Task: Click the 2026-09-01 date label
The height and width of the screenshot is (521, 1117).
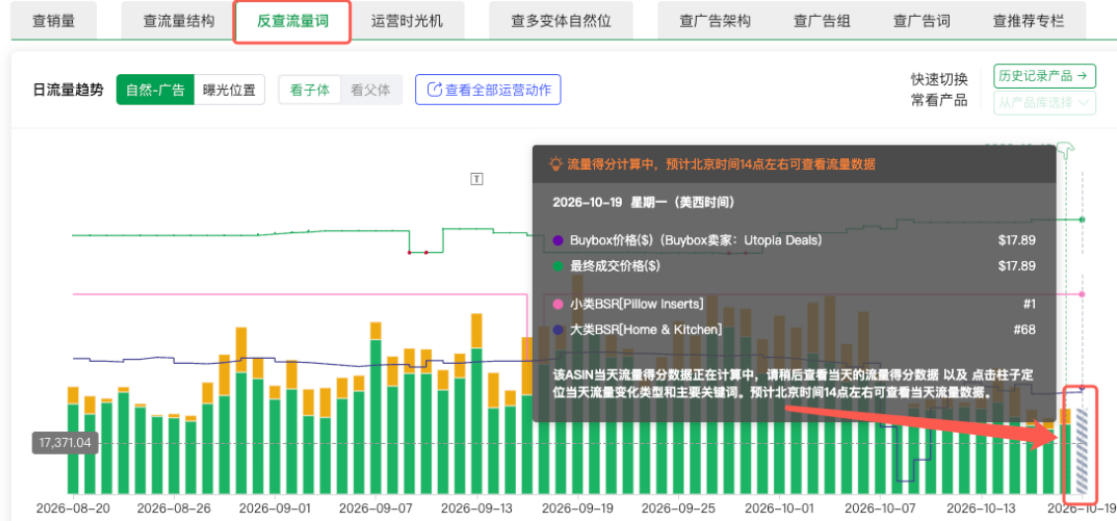Action: (275, 509)
